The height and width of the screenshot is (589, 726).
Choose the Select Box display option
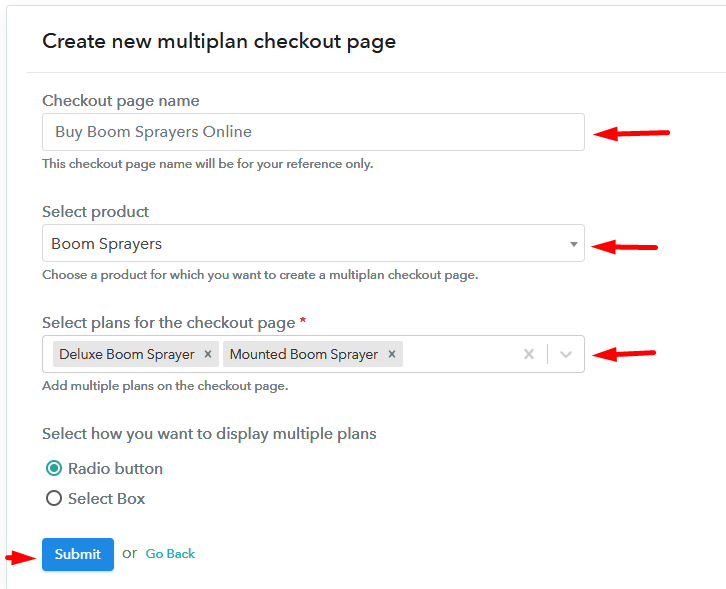[x=54, y=498]
